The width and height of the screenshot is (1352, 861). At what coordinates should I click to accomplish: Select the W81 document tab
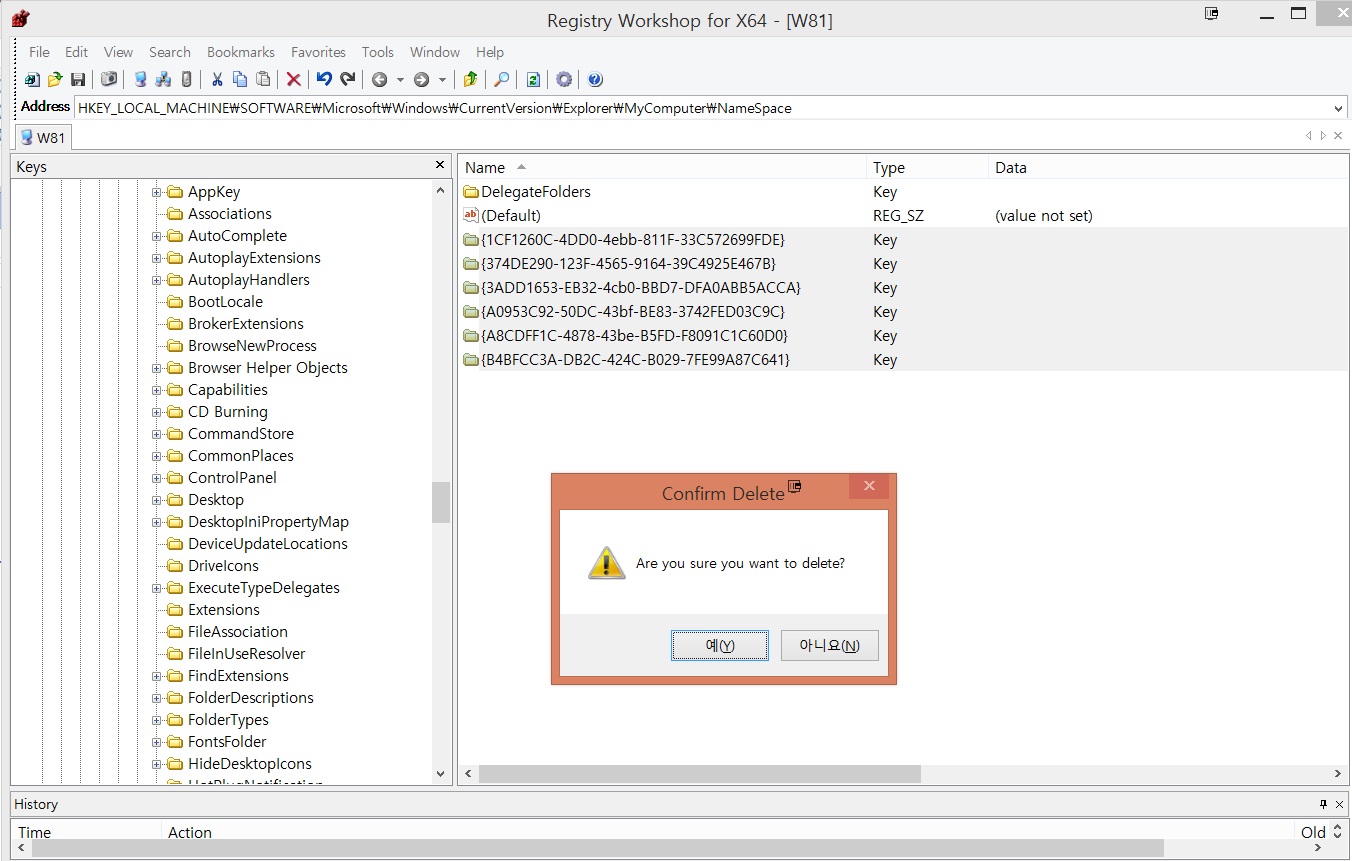43,138
